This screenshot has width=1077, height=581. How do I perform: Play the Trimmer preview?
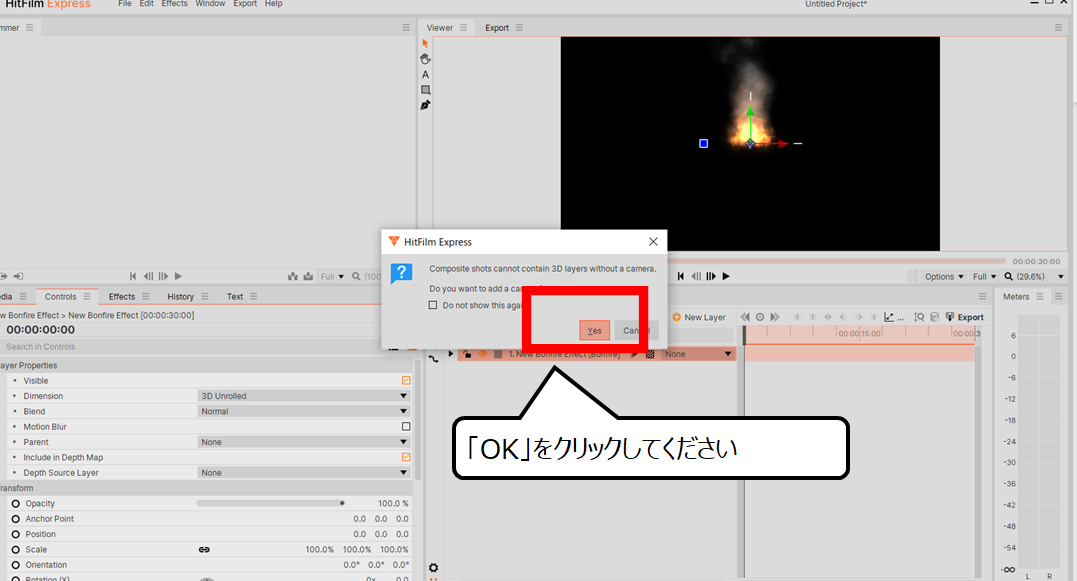[179, 276]
